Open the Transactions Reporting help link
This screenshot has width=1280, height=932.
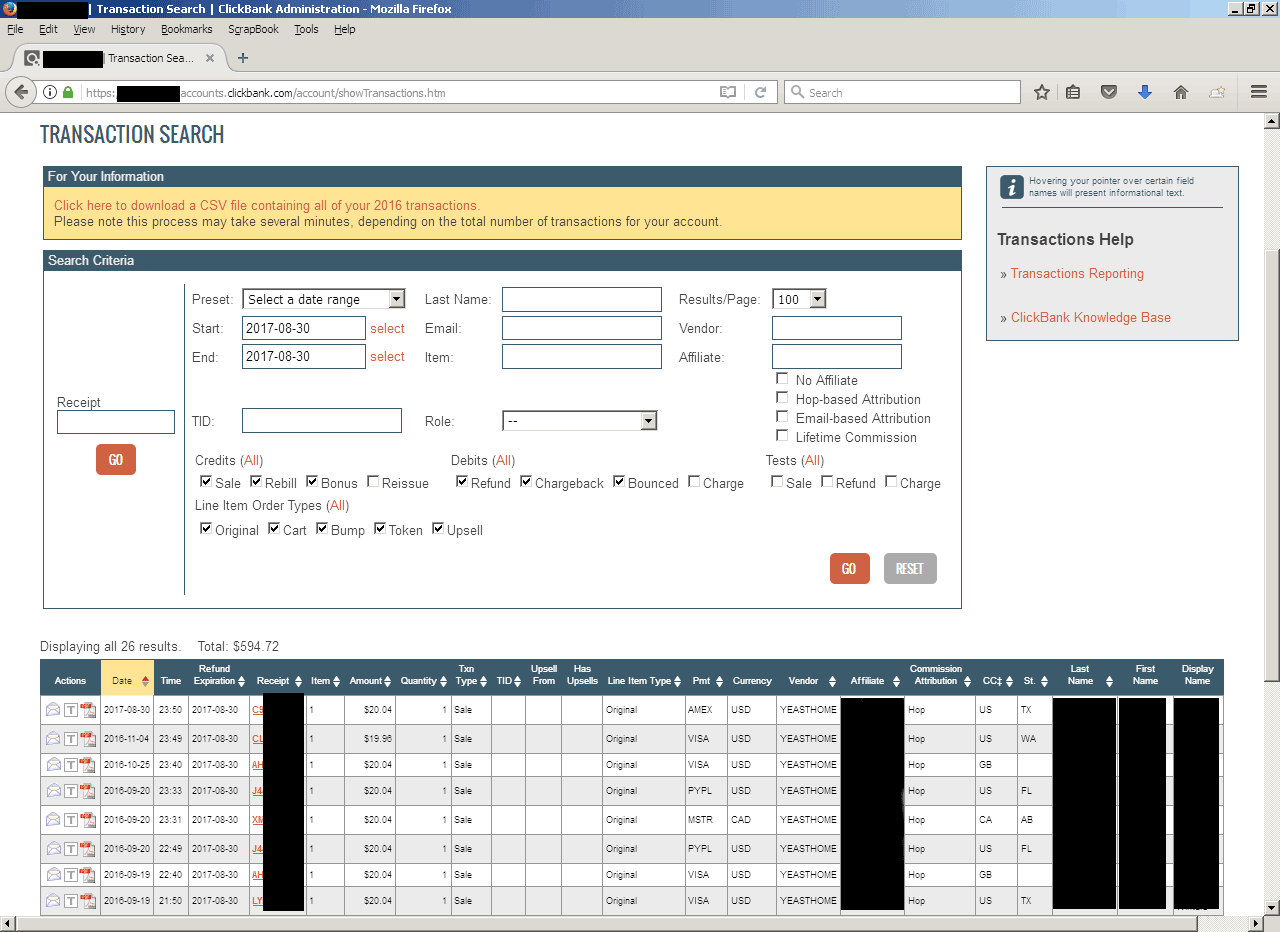[x=1077, y=273]
